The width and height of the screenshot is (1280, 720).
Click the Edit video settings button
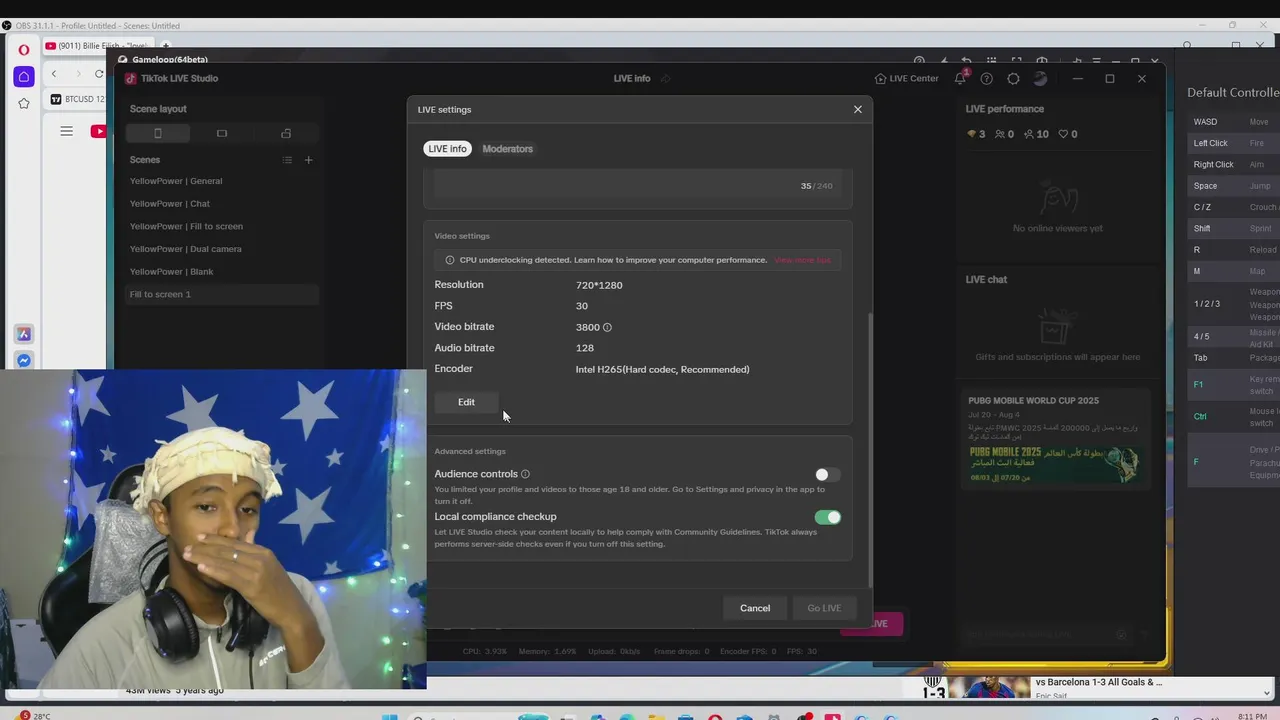pos(466,402)
